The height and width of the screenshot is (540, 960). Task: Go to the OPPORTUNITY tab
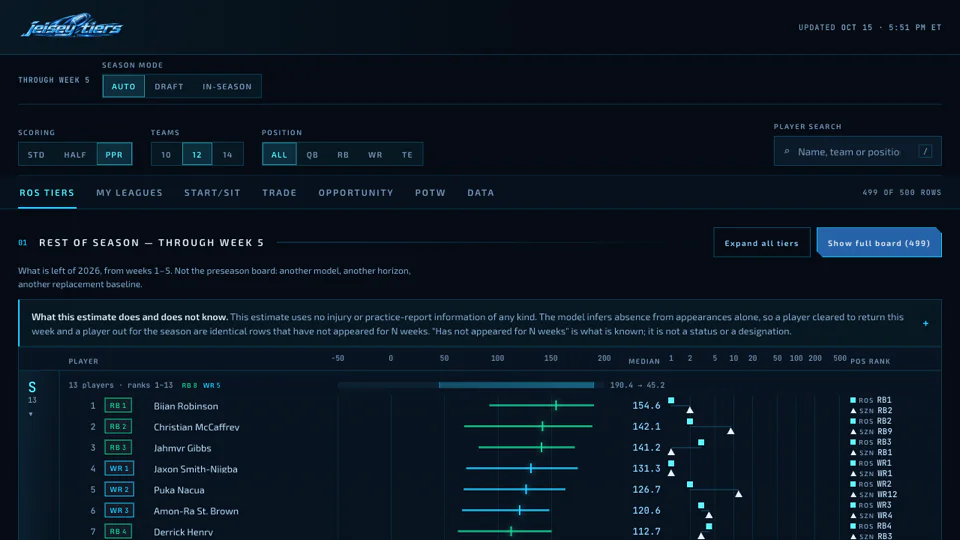(x=356, y=192)
